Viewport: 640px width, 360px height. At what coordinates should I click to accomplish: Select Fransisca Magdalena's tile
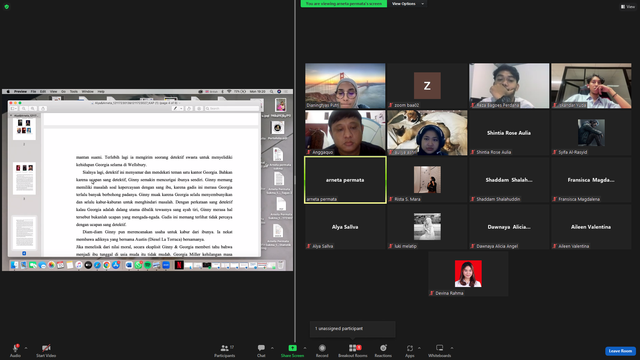coord(591,180)
